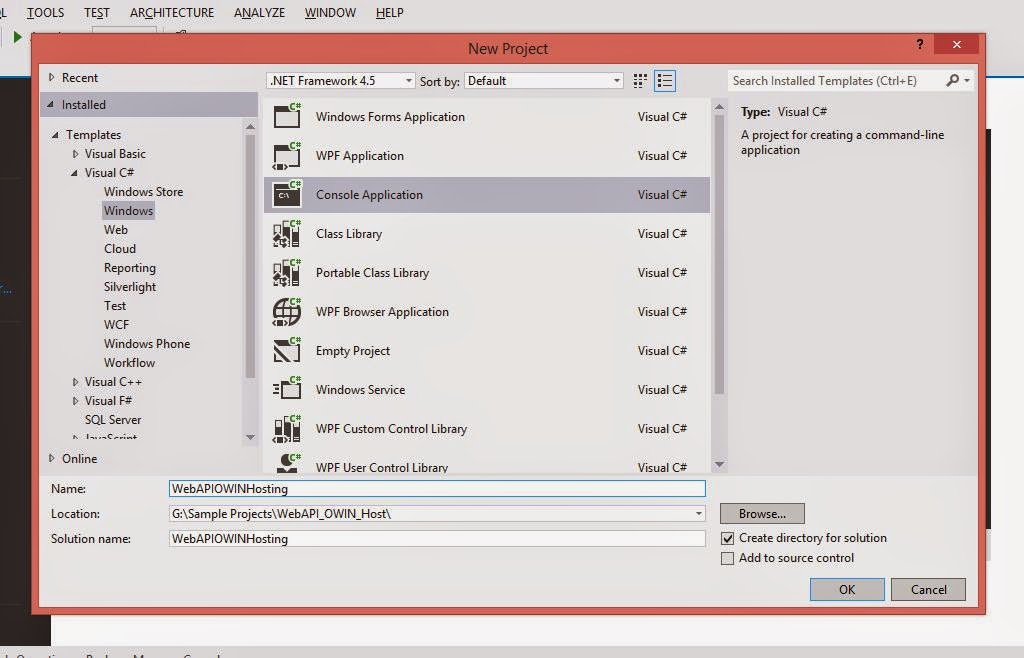Select the Reporting tree item
Viewport: 1024px width, 658px height.
129,268
